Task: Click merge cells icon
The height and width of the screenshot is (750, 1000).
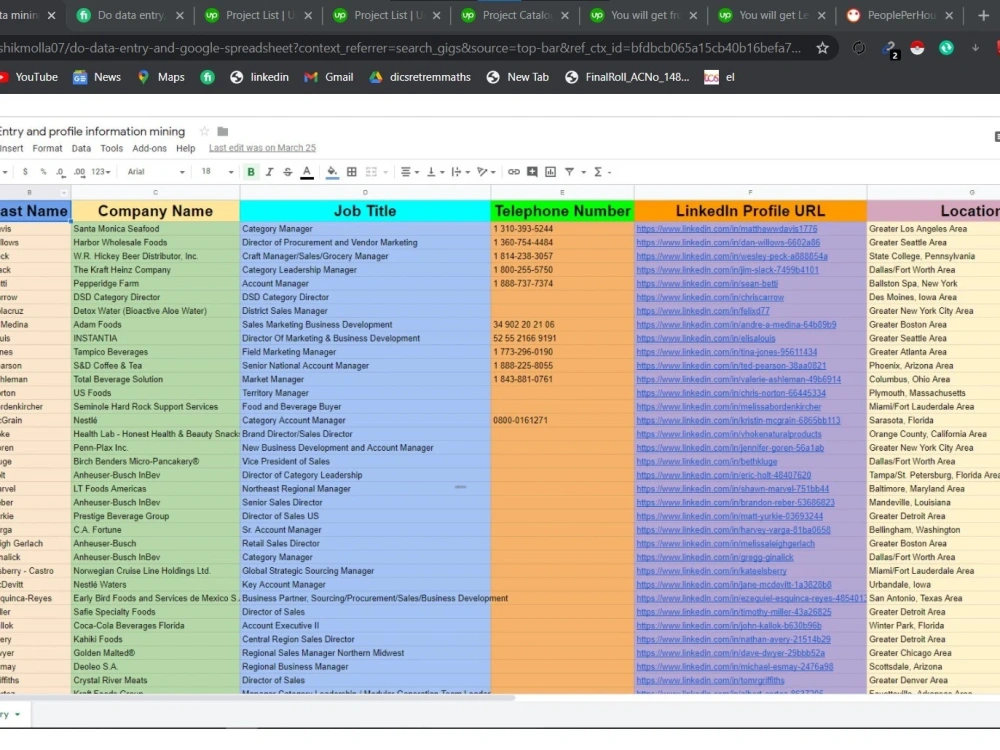Action: pos(371,172)
